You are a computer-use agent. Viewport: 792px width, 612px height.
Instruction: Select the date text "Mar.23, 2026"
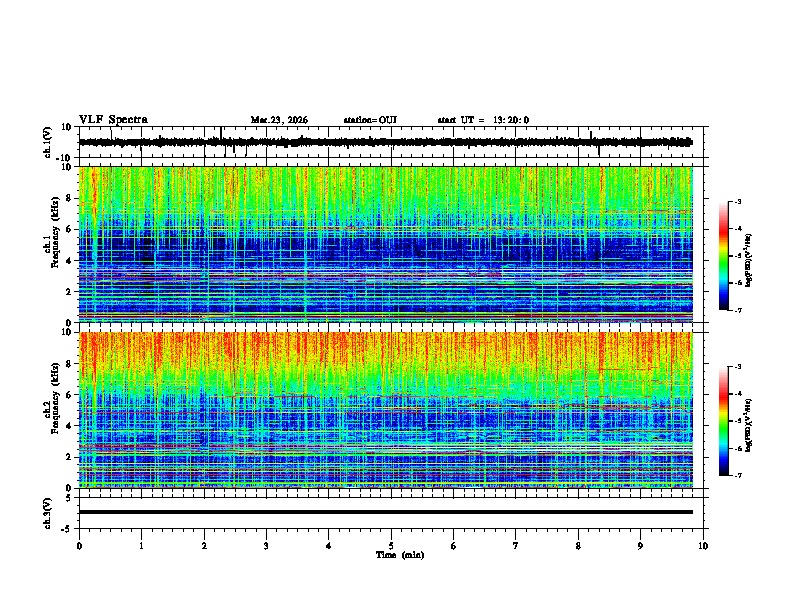pyautogui.click(x=279, y=120)
